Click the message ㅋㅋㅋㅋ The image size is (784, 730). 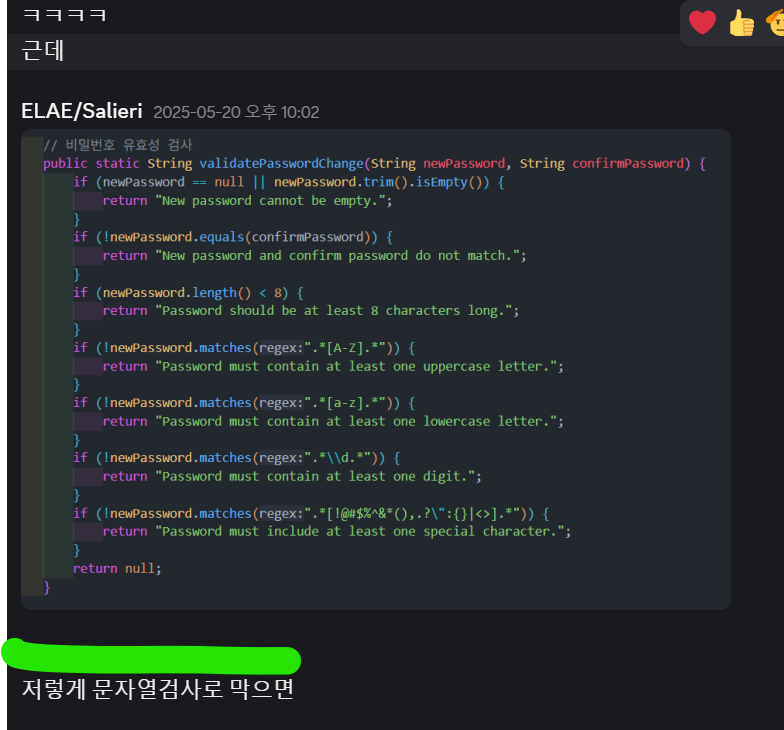(x=64, y=14)
